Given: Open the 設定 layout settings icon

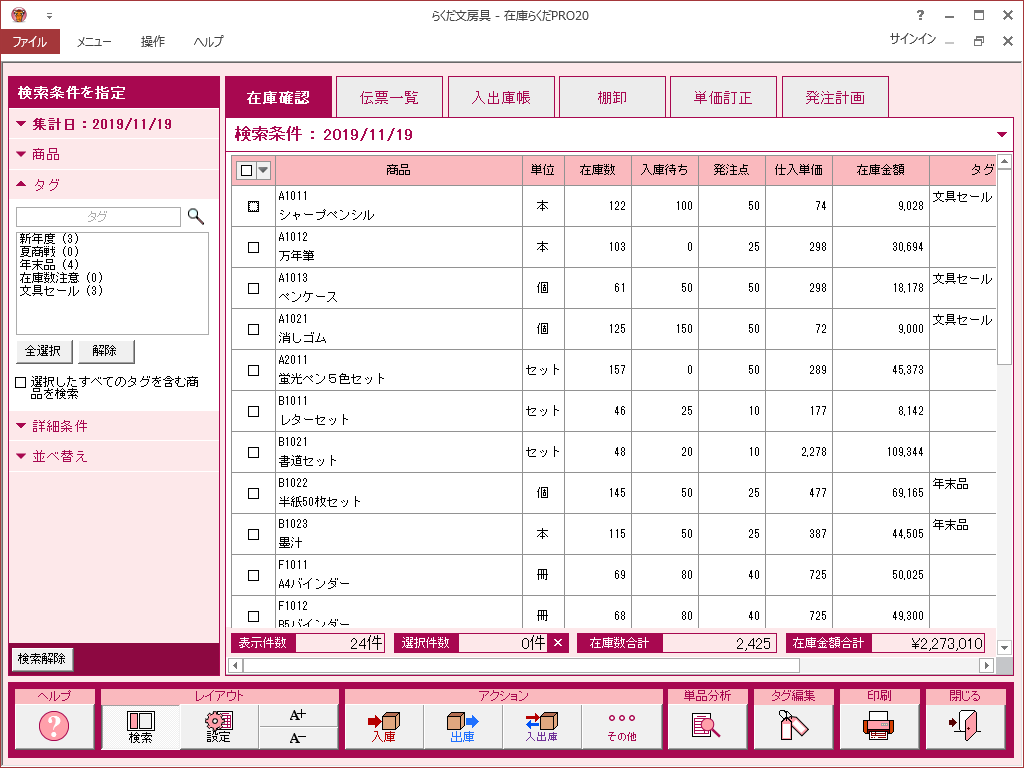Looking at the screenshot, I should (x=219, y=726).
